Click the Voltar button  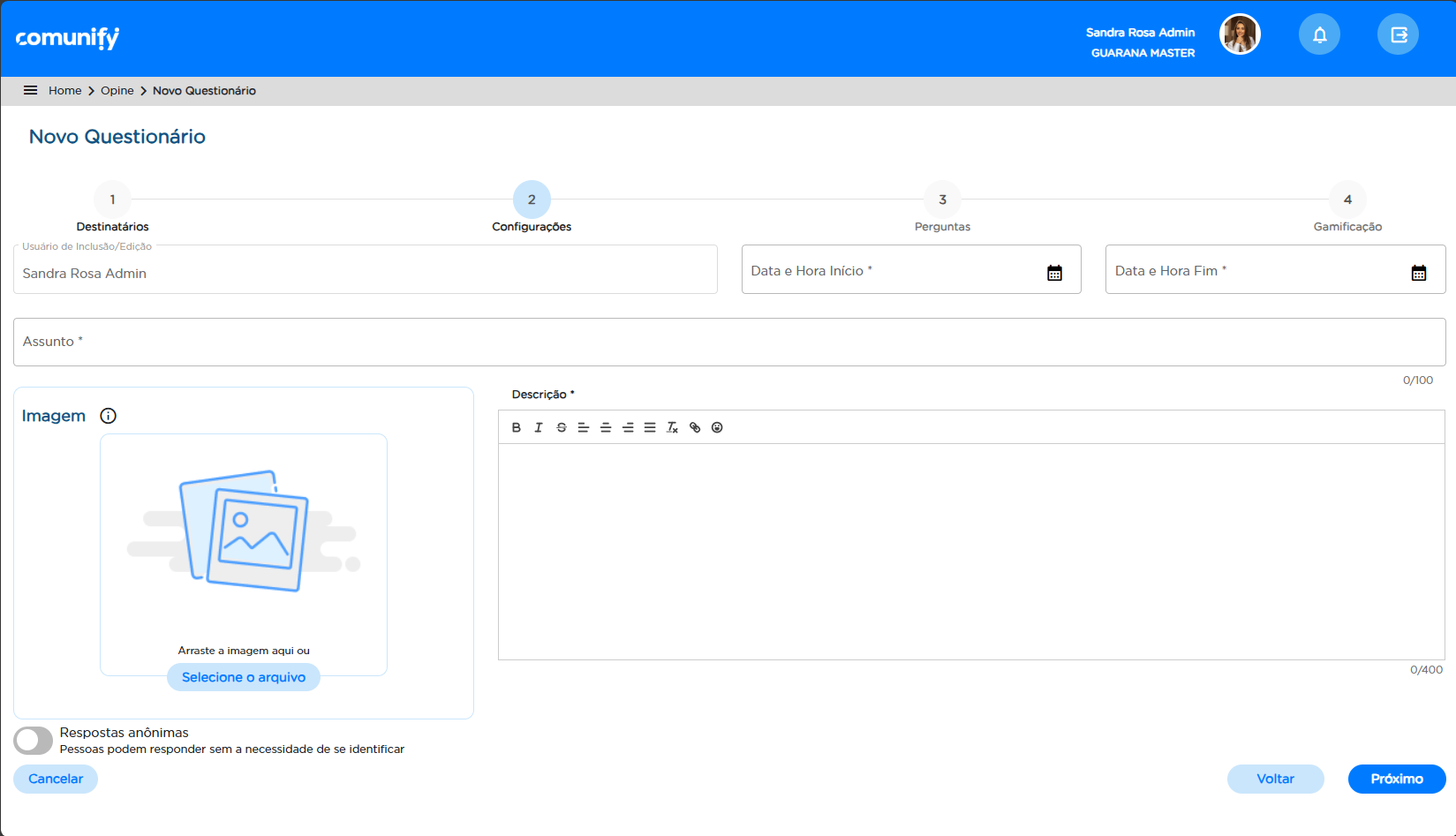[x=1275, y=779]
